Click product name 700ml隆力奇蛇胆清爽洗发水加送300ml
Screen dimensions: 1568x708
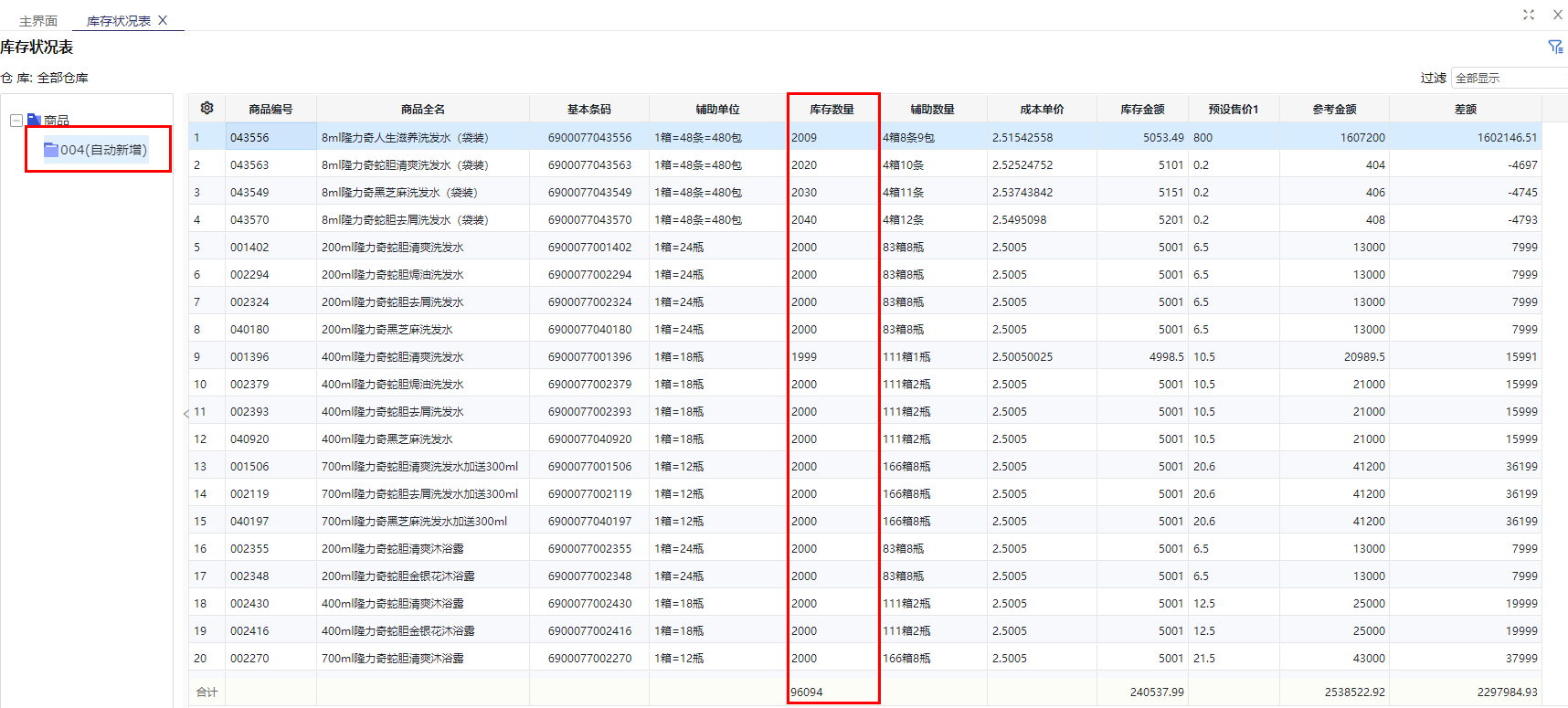pyautogui.click(x=419, y=466)
